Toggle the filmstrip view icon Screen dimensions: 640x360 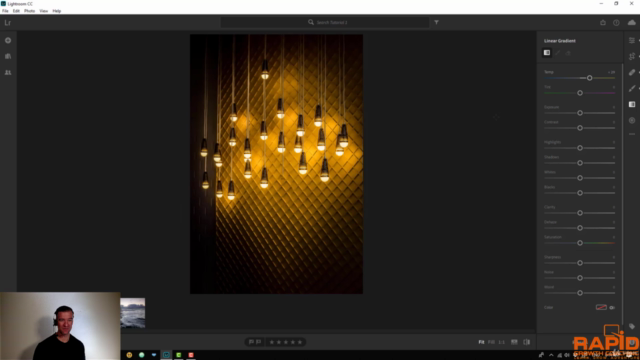coord(514,342)
